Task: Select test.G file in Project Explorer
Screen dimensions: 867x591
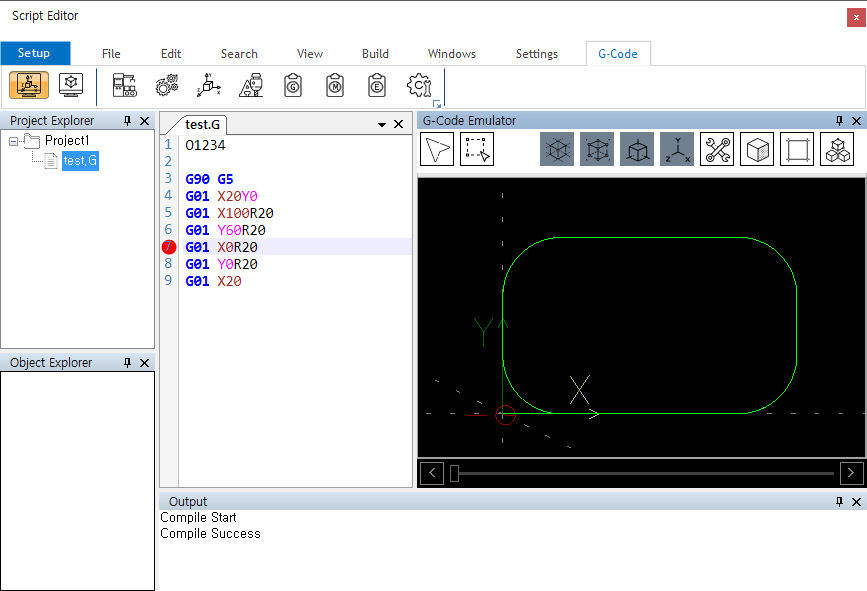Action: click(x=79, y=161)
